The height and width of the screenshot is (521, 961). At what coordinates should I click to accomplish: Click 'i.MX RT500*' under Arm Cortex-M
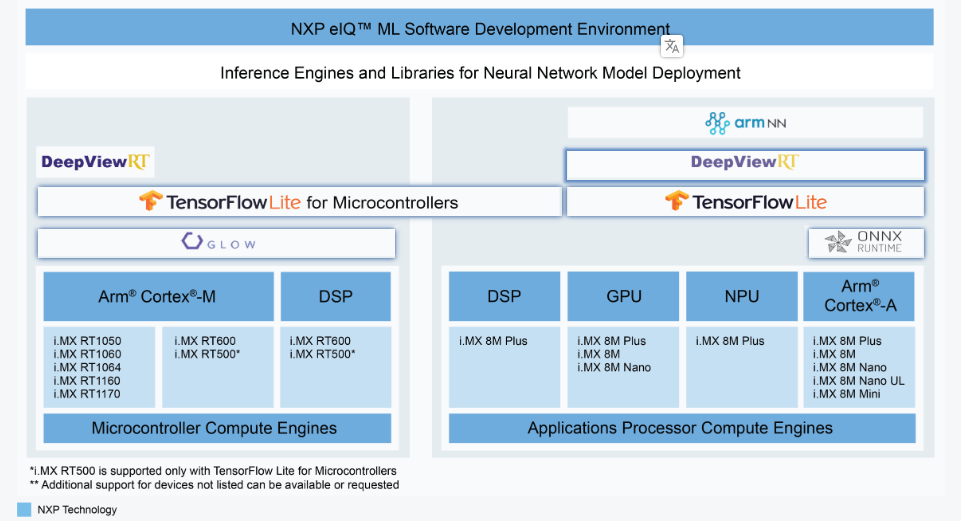(207, 354)
